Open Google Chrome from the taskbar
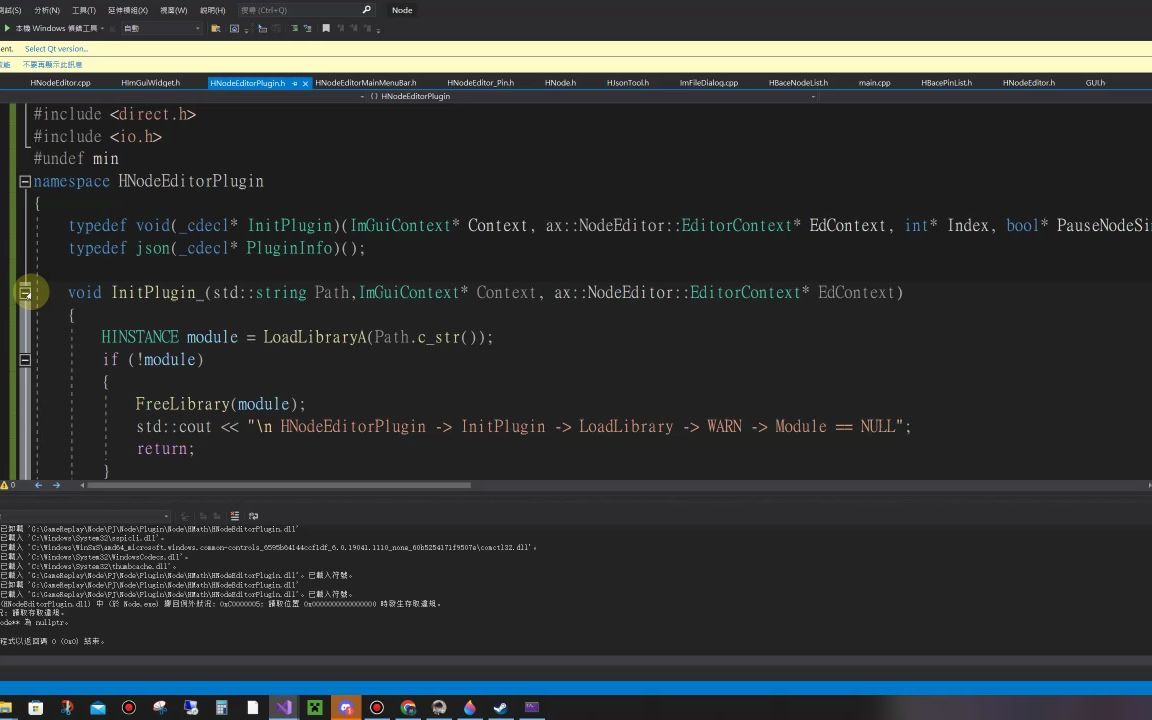This screenshot has width=1152, height=720. pyautogui.click(x=408, y=708)
